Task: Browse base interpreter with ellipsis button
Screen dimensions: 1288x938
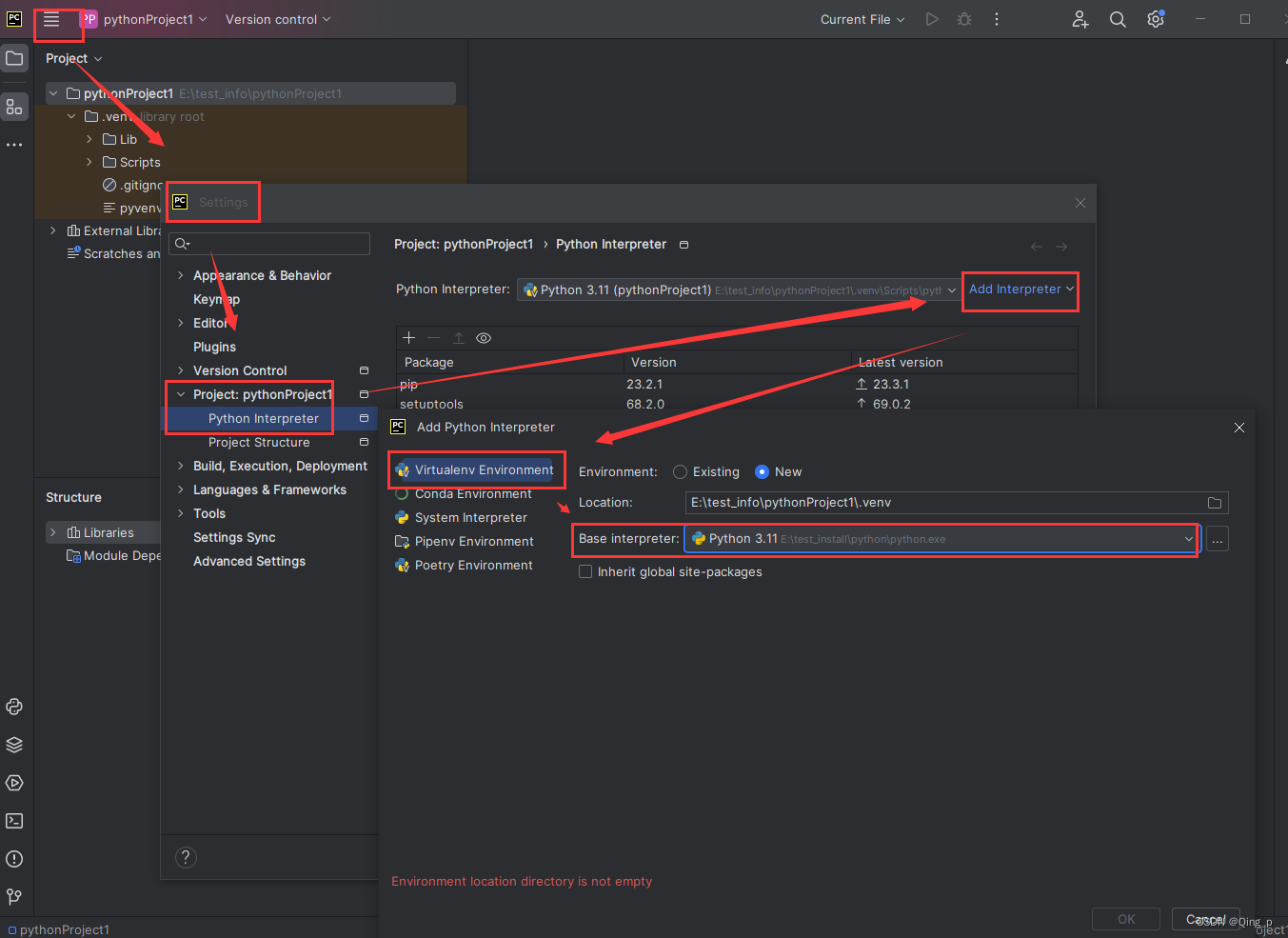Action: pyautogui.click(x=1218, y=539)
